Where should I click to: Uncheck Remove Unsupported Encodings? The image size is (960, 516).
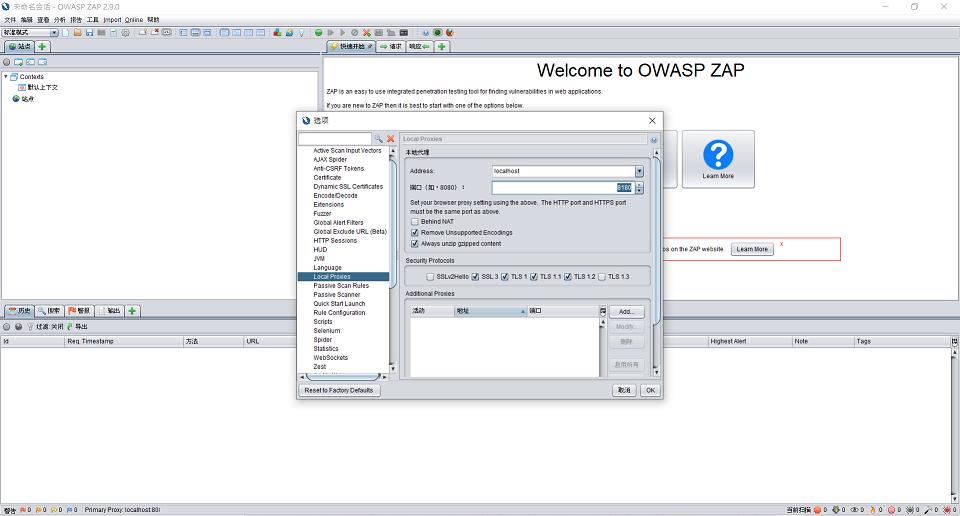414,233
